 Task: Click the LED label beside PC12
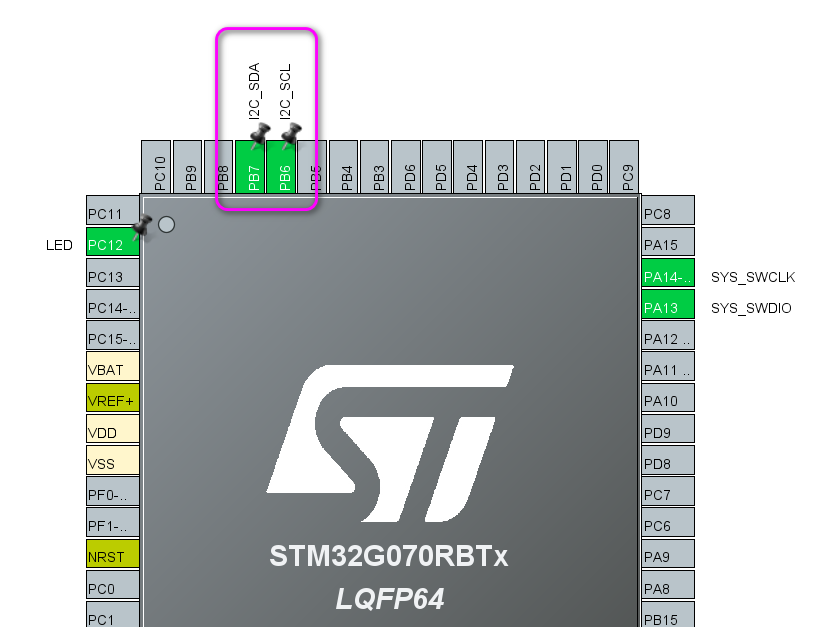(59, 245)
